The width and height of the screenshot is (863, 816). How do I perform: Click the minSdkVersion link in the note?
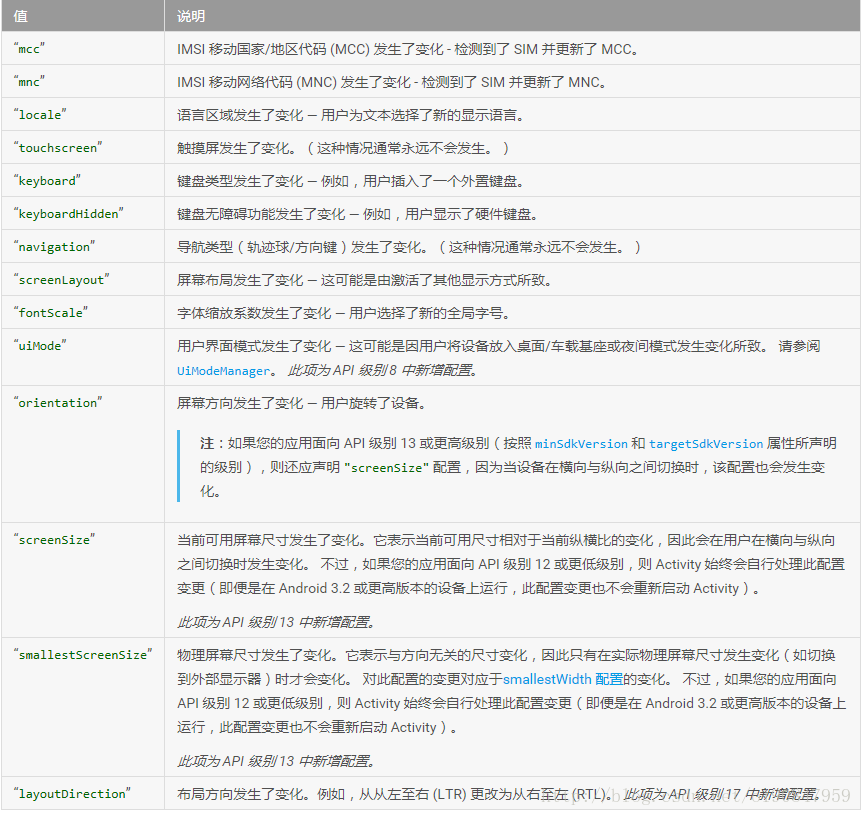coord(581,443)
